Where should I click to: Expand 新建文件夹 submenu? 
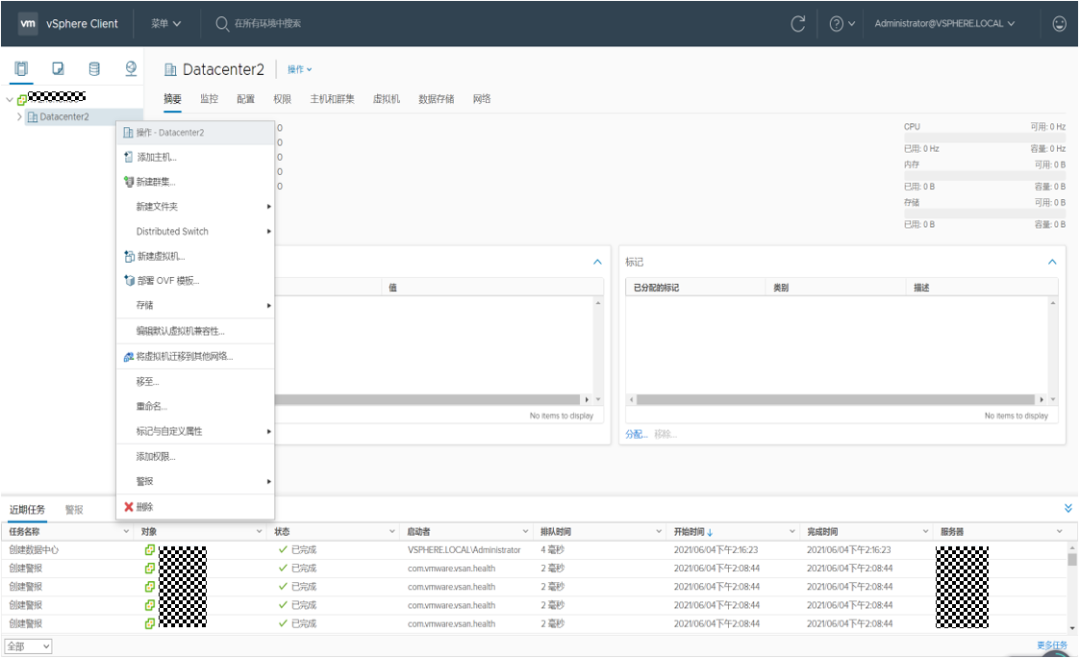click(x=196, y=207)
